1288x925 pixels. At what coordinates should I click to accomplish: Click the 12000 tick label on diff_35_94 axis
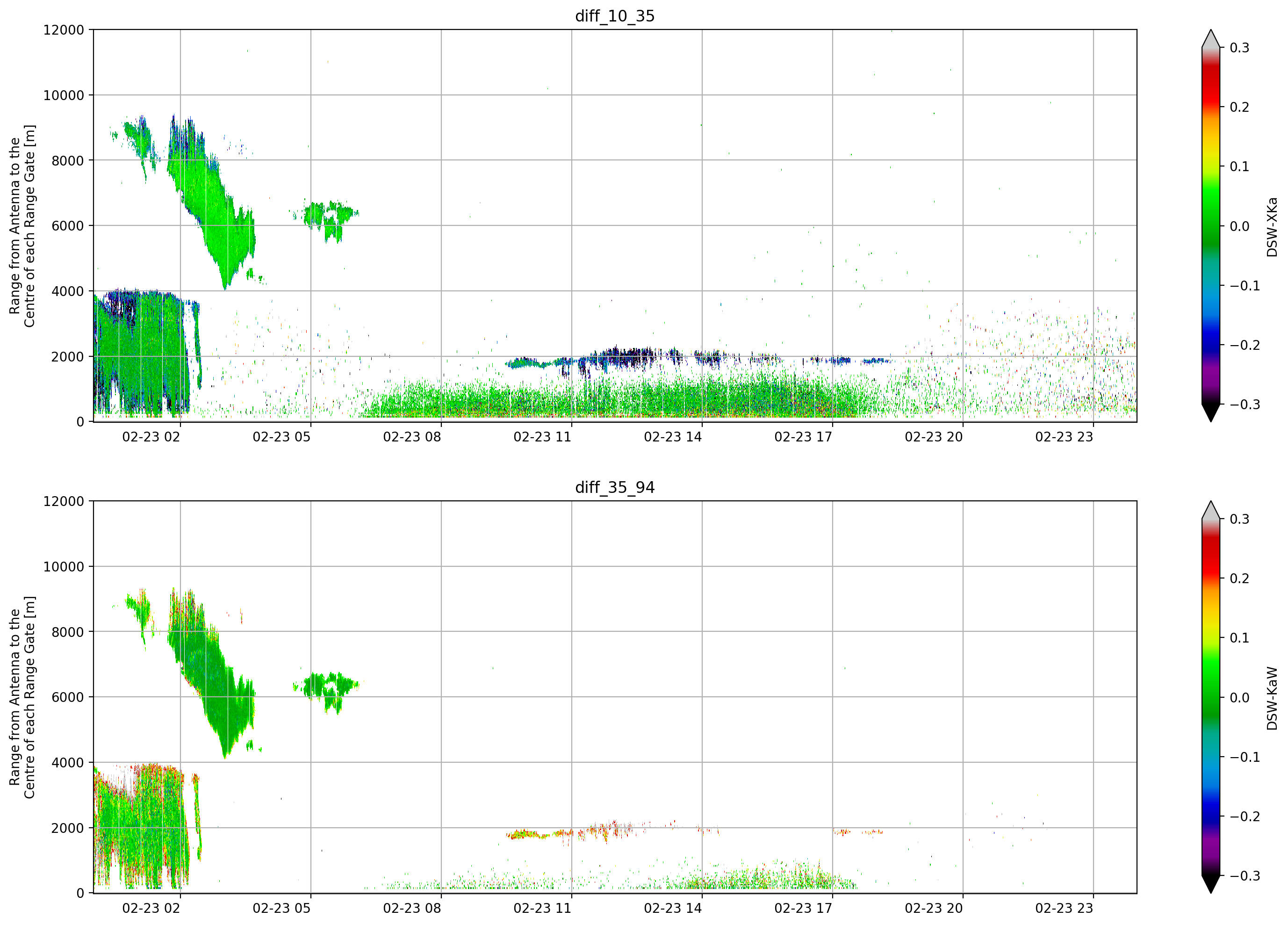pyautogui.click(x=64, y=502)
